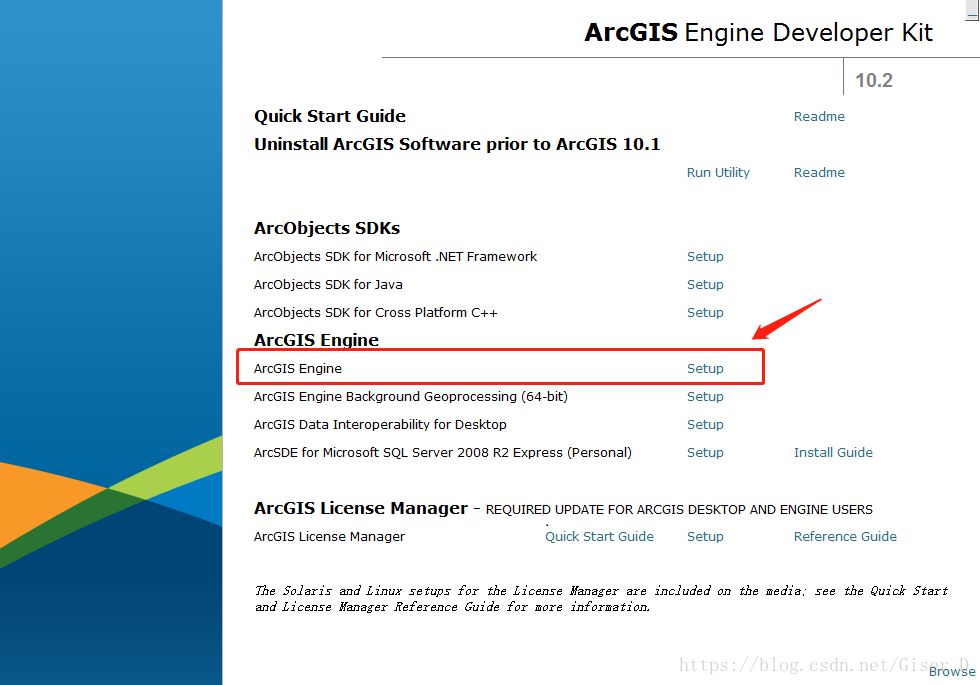Click 'ArcObjects SDK for Java' text
The width and height of the screenshot is (980, 685).
point(328,285)
